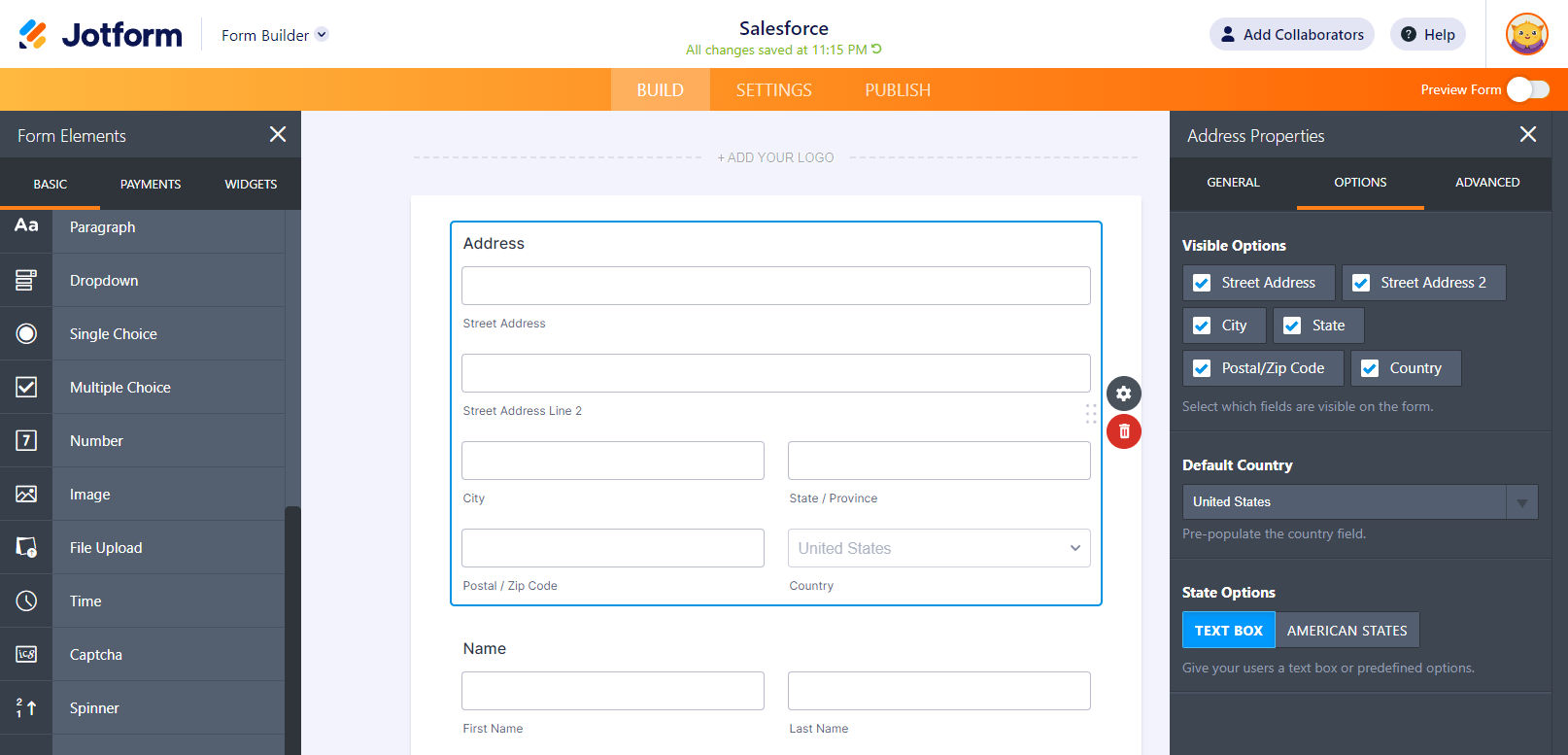Toggle the Preview Form switch

click(1528, 89)
